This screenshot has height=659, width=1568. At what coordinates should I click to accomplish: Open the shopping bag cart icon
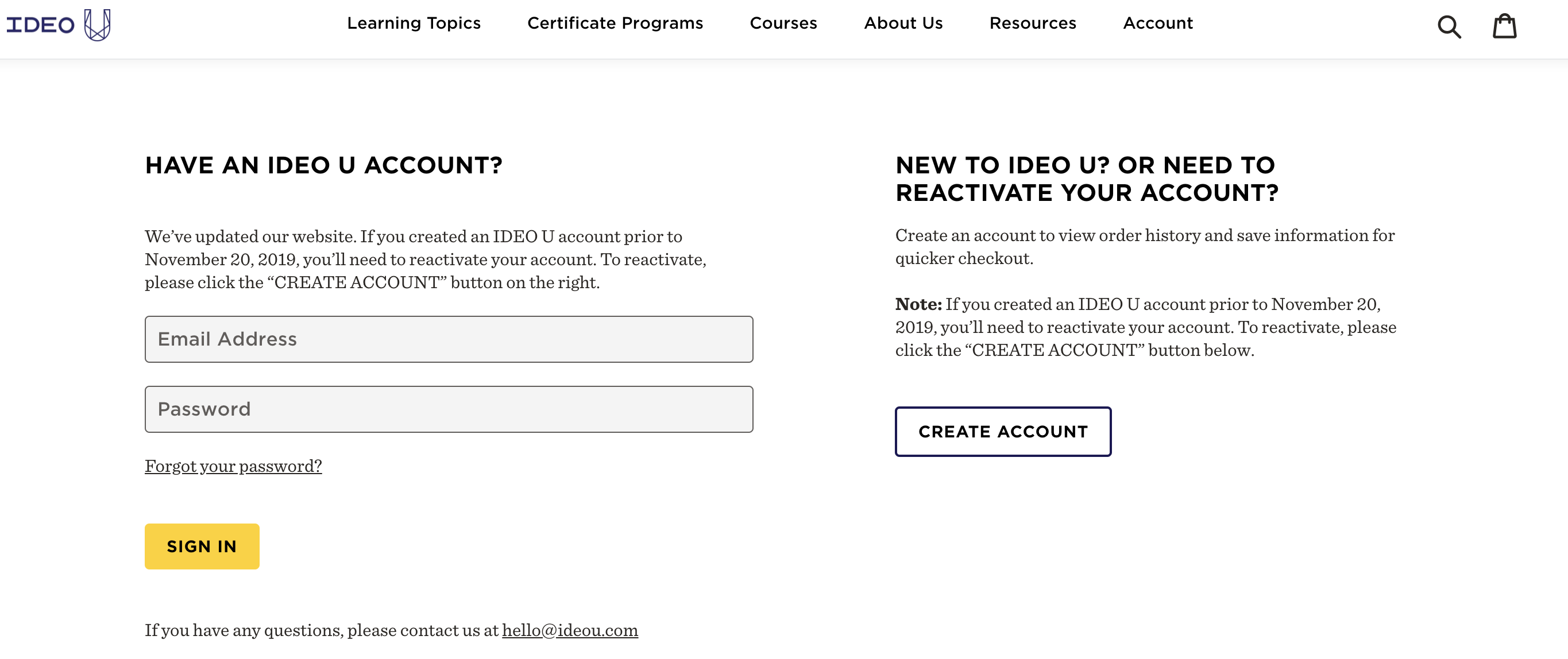coord(1504,26)
